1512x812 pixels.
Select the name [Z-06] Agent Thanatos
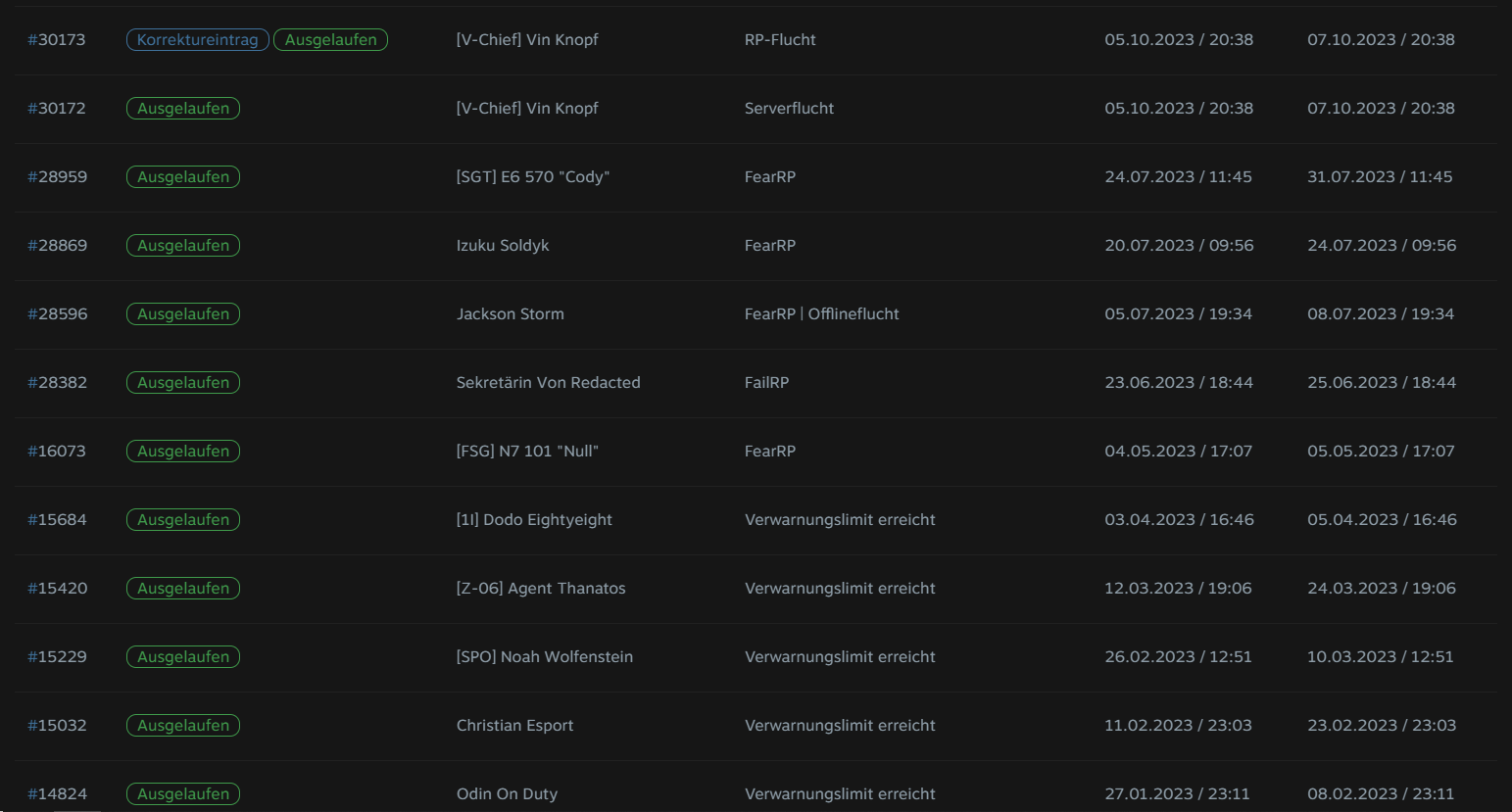coord(541,589)
